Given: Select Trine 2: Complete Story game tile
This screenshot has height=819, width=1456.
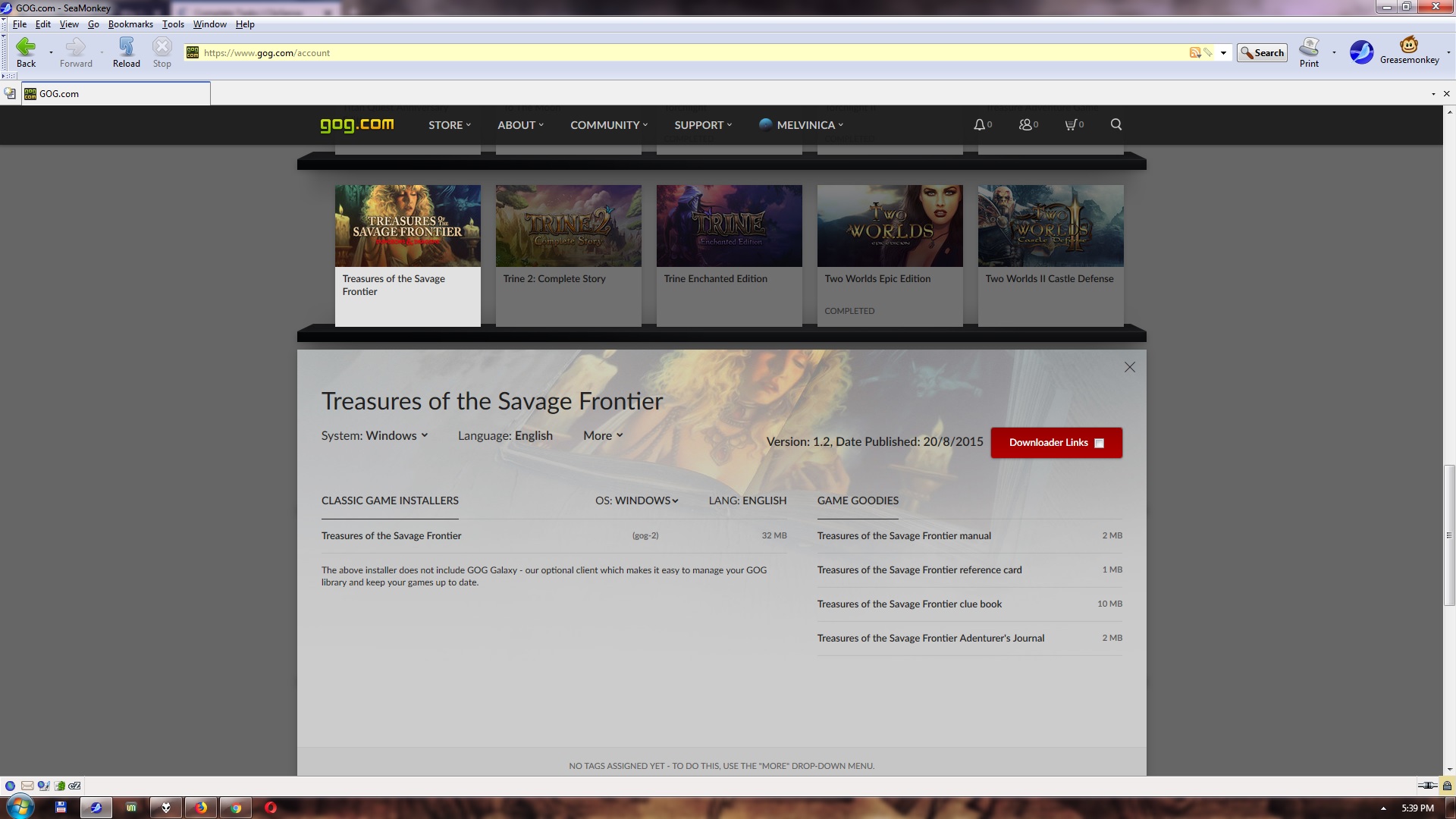Looking at the screenshot, I should (x=568, y=256).
